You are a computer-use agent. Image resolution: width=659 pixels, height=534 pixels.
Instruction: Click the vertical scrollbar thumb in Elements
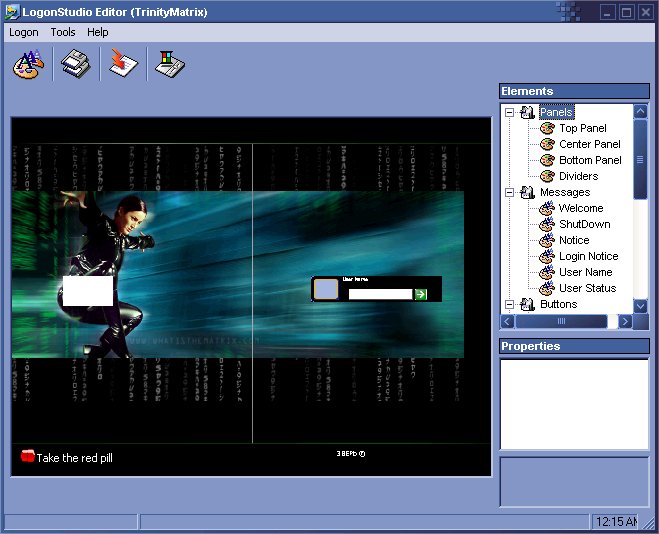click(x=641, y=159)
